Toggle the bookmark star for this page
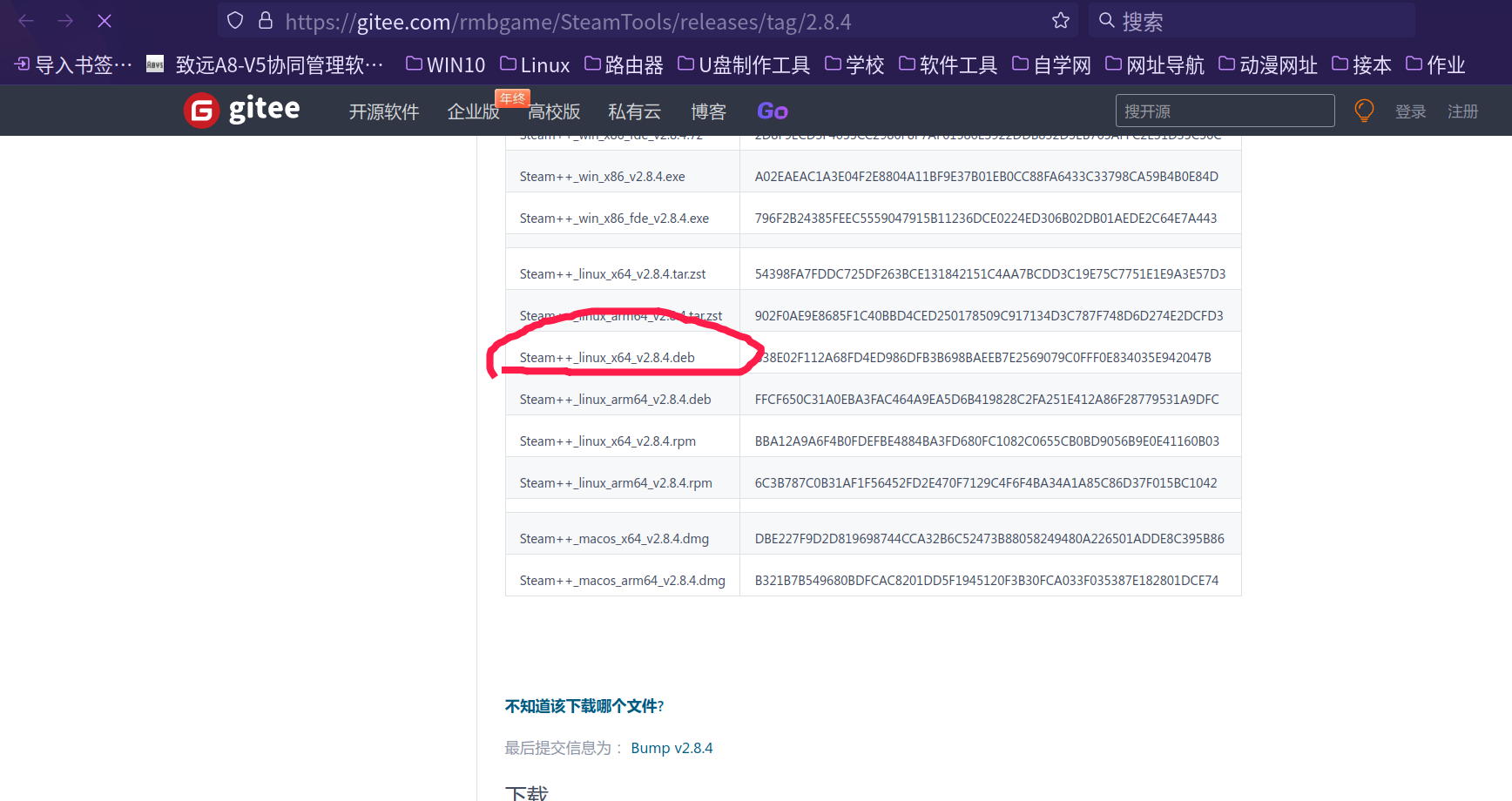Image resolution: width=1512 pixels, height=801 pixels. click(x=1061, y=20)
